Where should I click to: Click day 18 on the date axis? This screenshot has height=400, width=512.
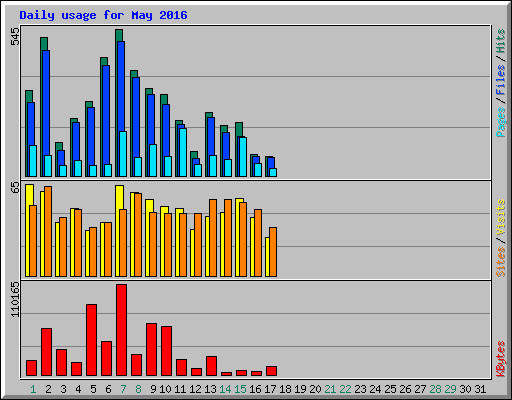coord(285,389)
